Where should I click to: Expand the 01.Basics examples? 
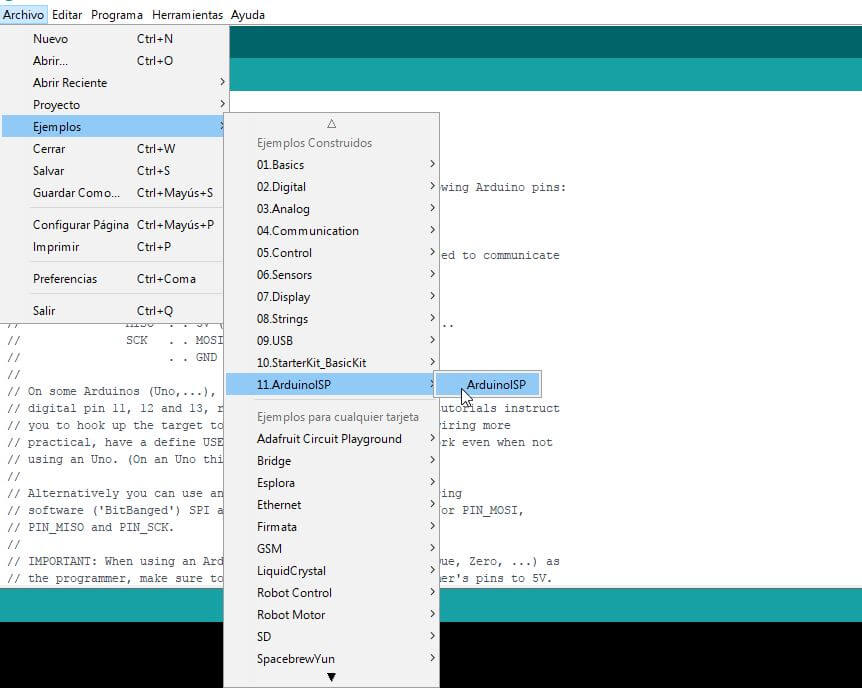tap(331, 165)
